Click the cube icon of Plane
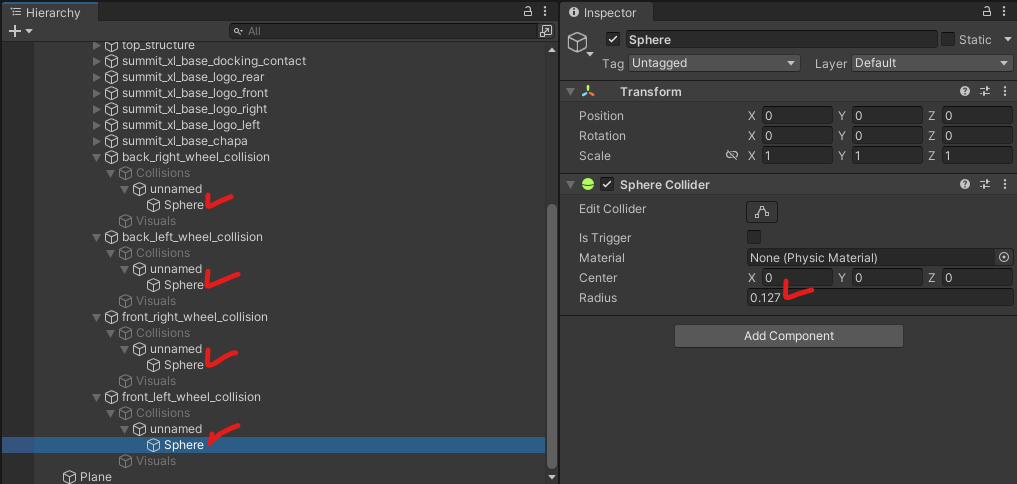The image size is (1017, 484). (69, 477)
